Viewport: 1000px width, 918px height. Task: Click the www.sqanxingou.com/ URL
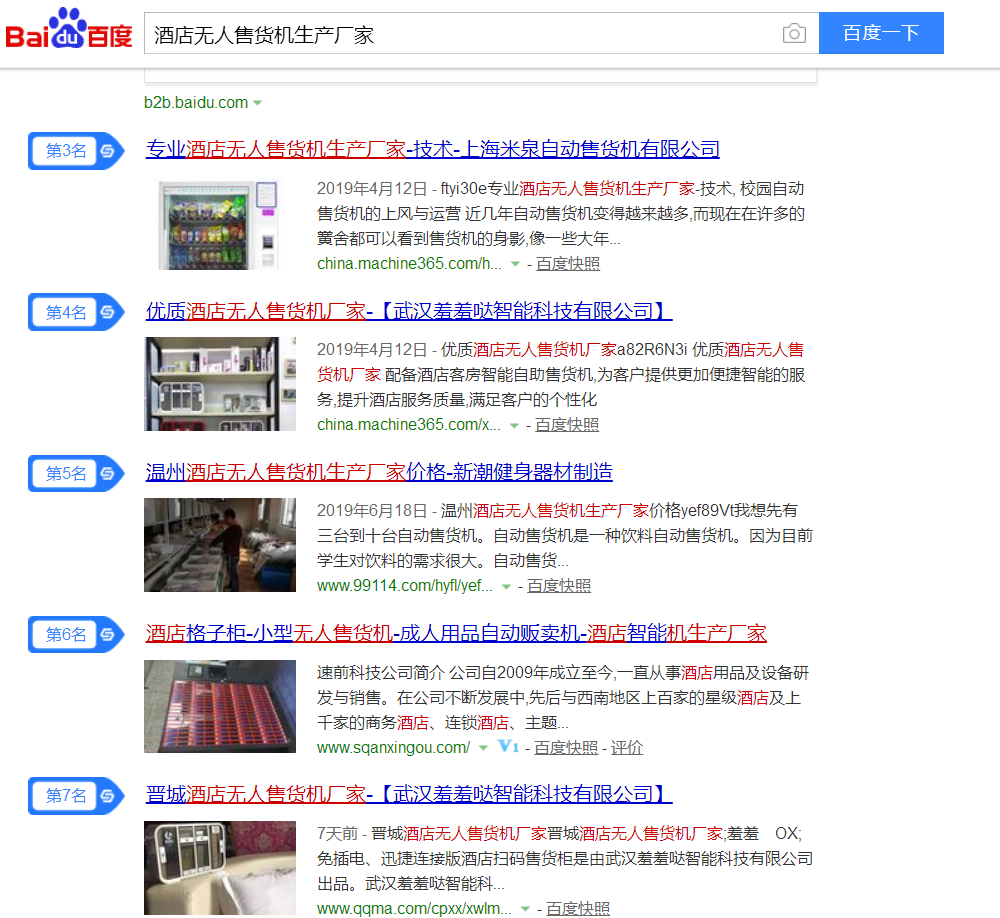click(393, 748)
